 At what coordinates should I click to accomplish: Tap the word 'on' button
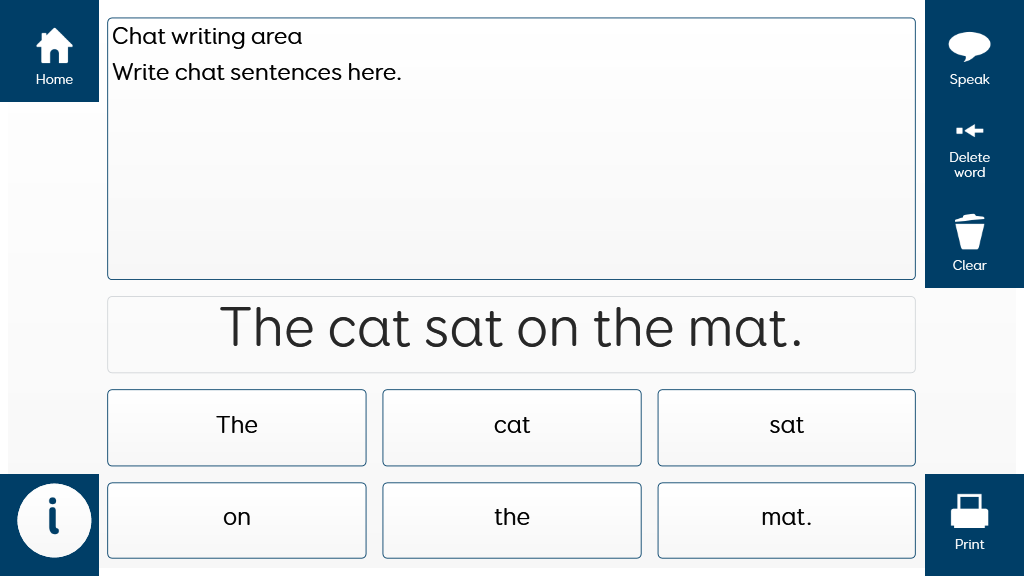(x=237, y=520)
